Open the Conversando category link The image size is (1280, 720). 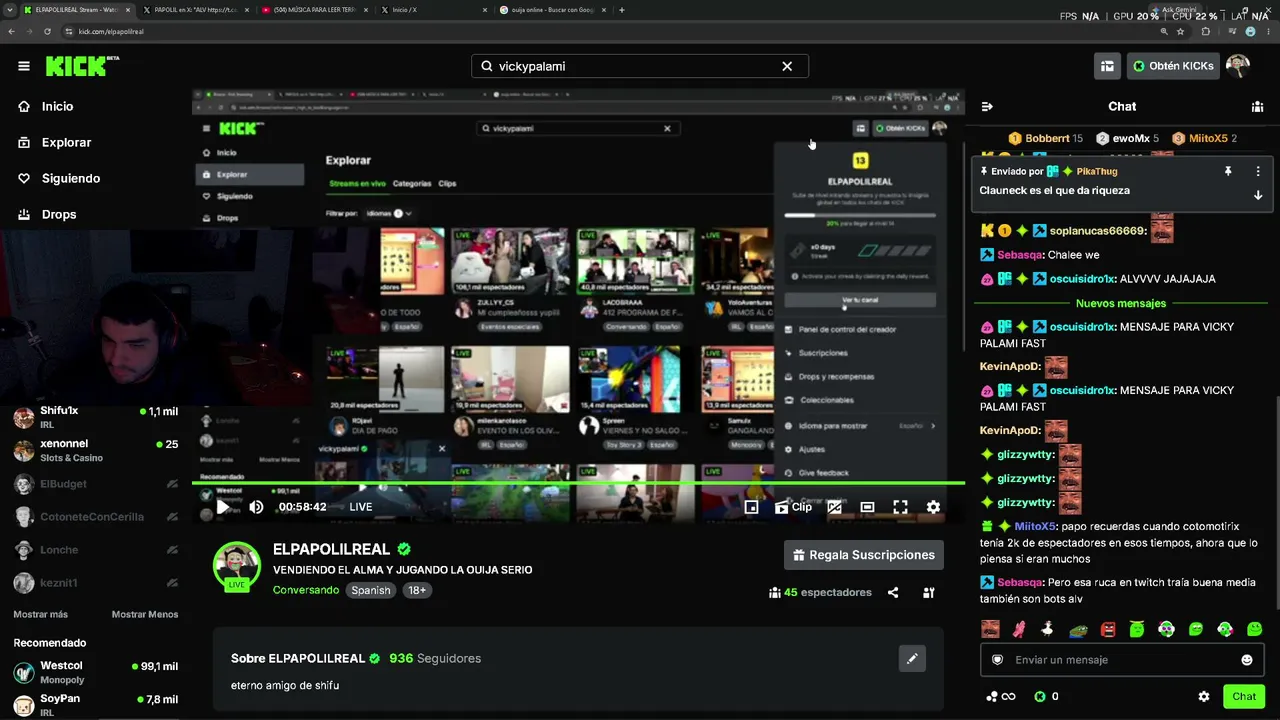click(x=306, y=590)
